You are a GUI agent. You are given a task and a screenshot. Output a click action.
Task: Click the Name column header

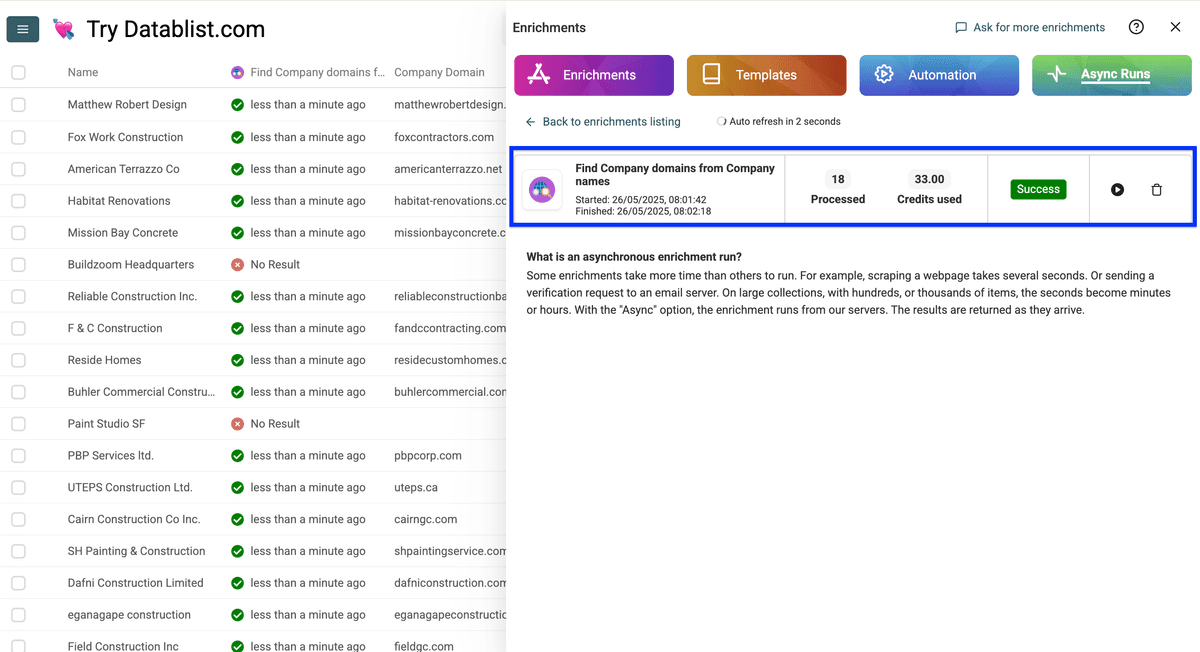click(x=83, y=72)
